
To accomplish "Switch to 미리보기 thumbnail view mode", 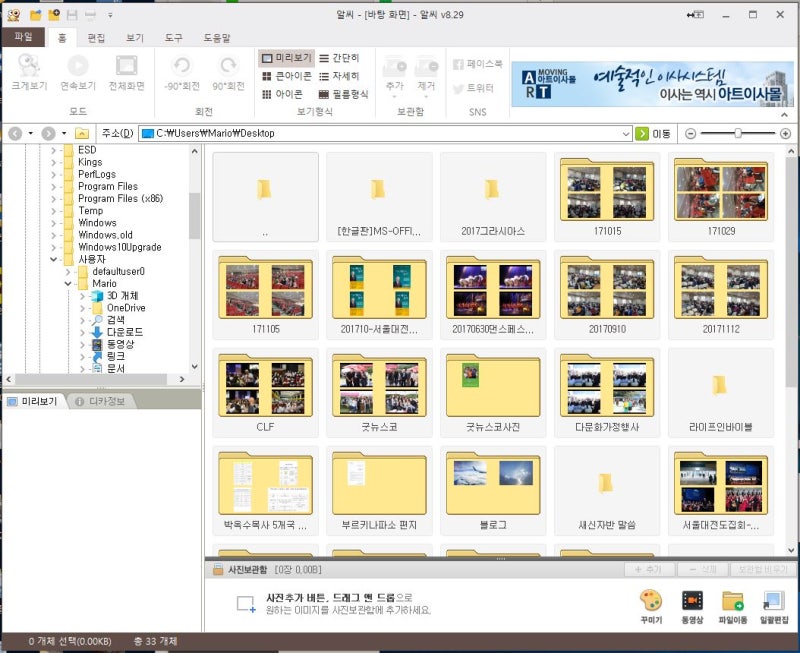I will [x=286, y=58].
